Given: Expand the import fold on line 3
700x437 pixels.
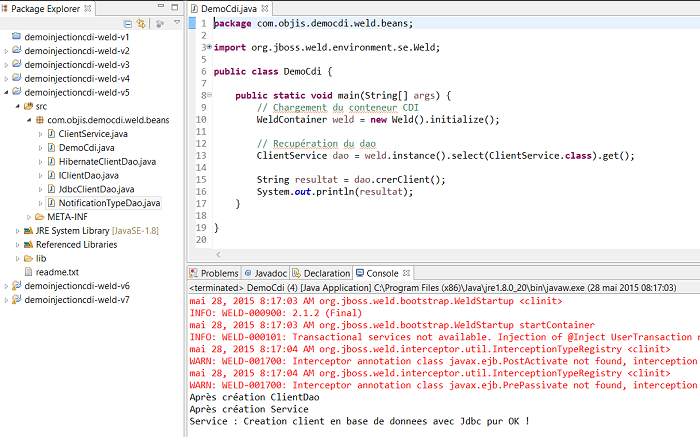Looking at the screenshot, I should [x=207, y=47].
